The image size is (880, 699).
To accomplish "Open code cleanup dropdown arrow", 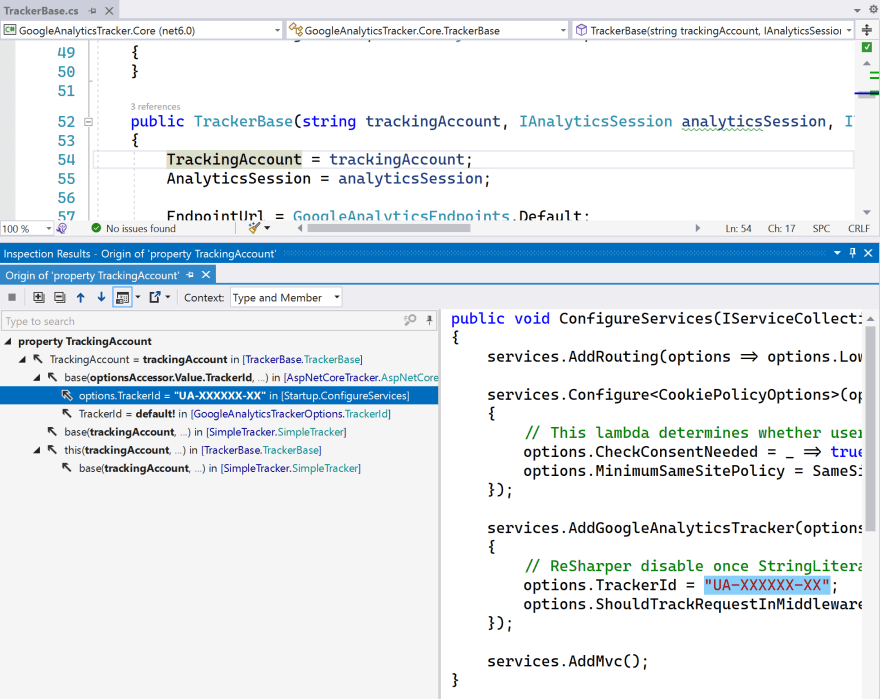I will [267, 228].
